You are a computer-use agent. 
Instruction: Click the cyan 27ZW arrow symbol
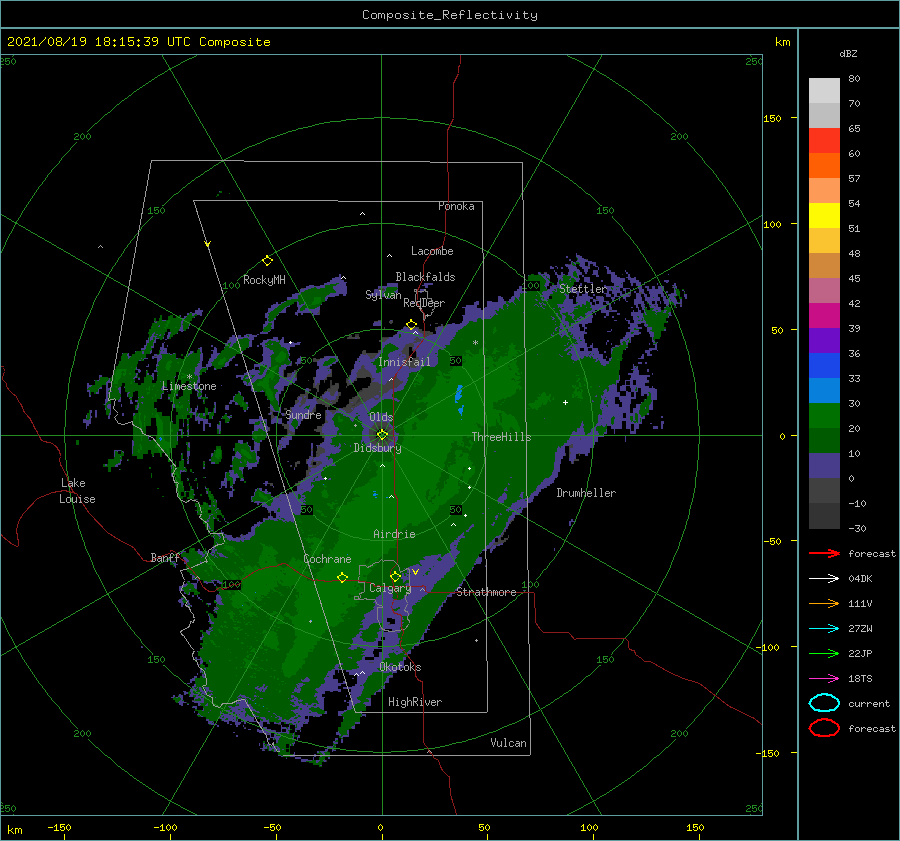click(x=824, y=628)
